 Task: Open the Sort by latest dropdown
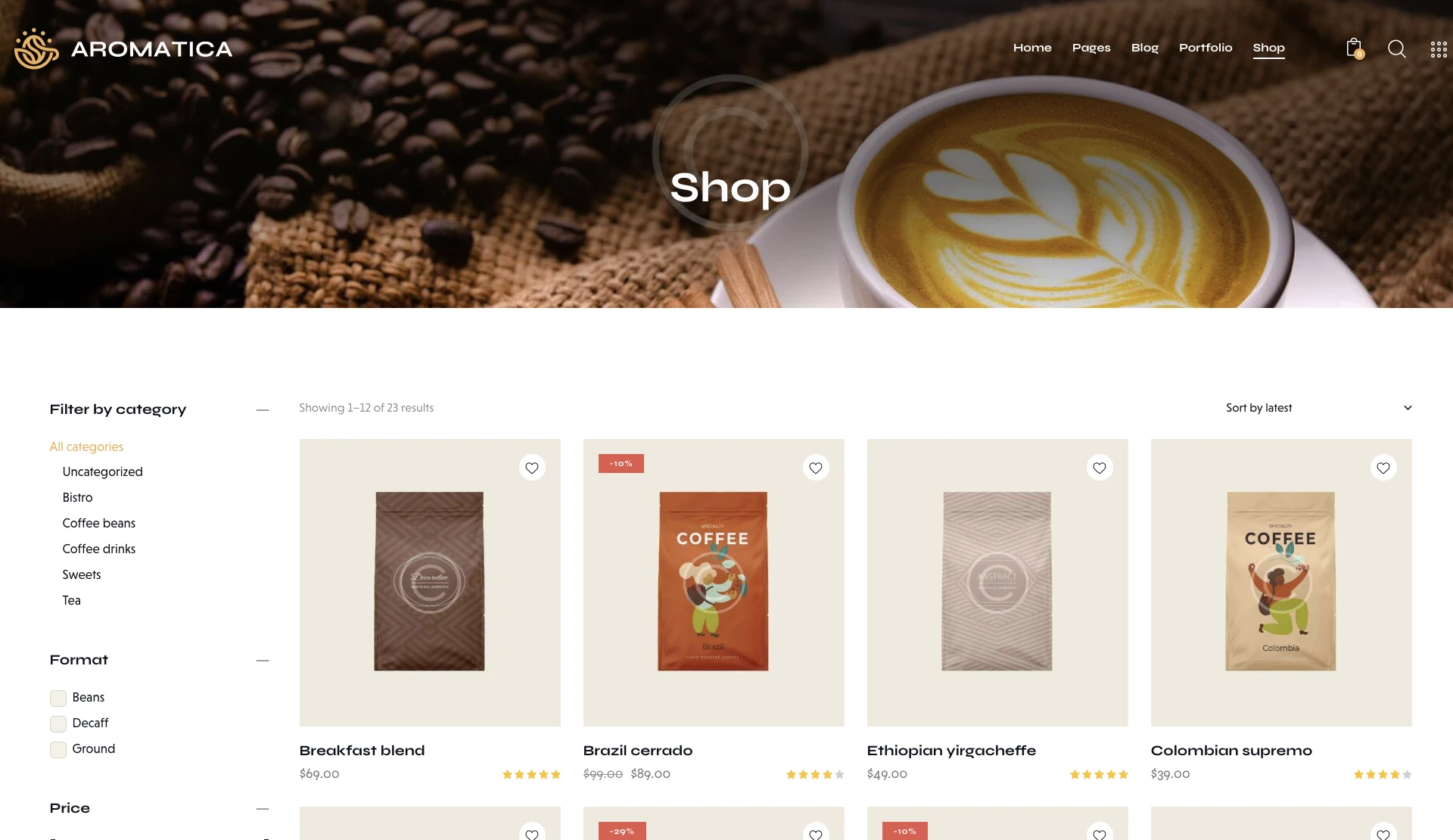tap(1318, 408)
